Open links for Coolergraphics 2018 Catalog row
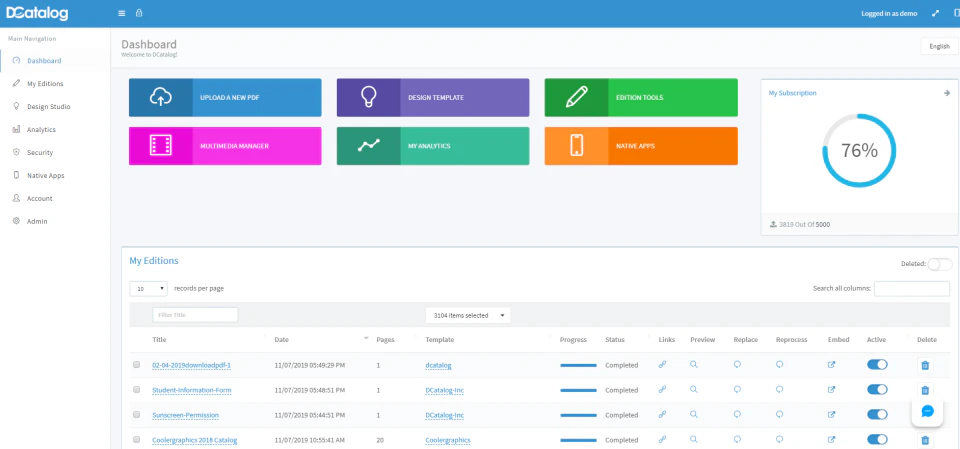960x449 pixels. (662, 440)
